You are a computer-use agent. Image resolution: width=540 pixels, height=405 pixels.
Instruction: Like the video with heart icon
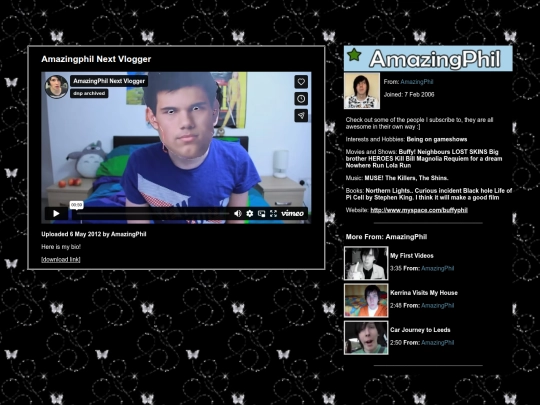pyautogui.click(x=301, y=82)
